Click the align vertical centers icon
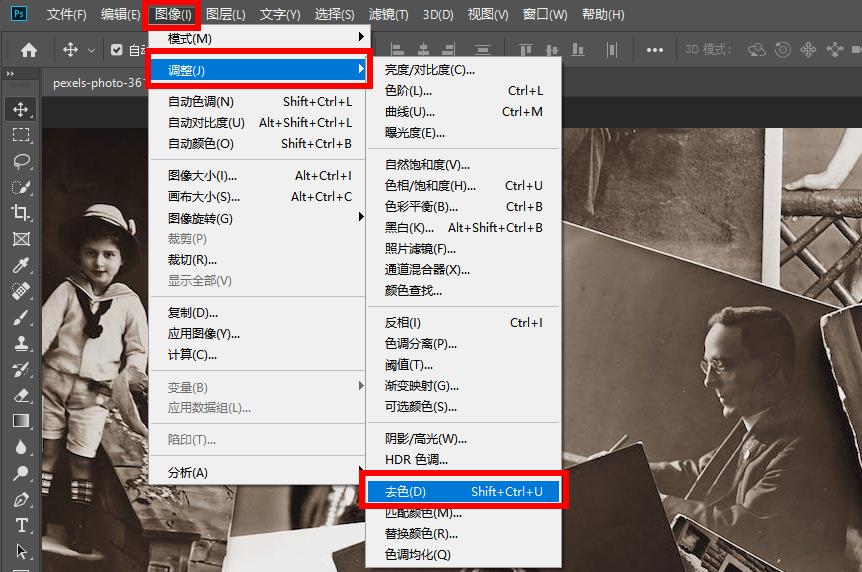The height and width of the screenshot is (572, 862). tap(552, 50)
